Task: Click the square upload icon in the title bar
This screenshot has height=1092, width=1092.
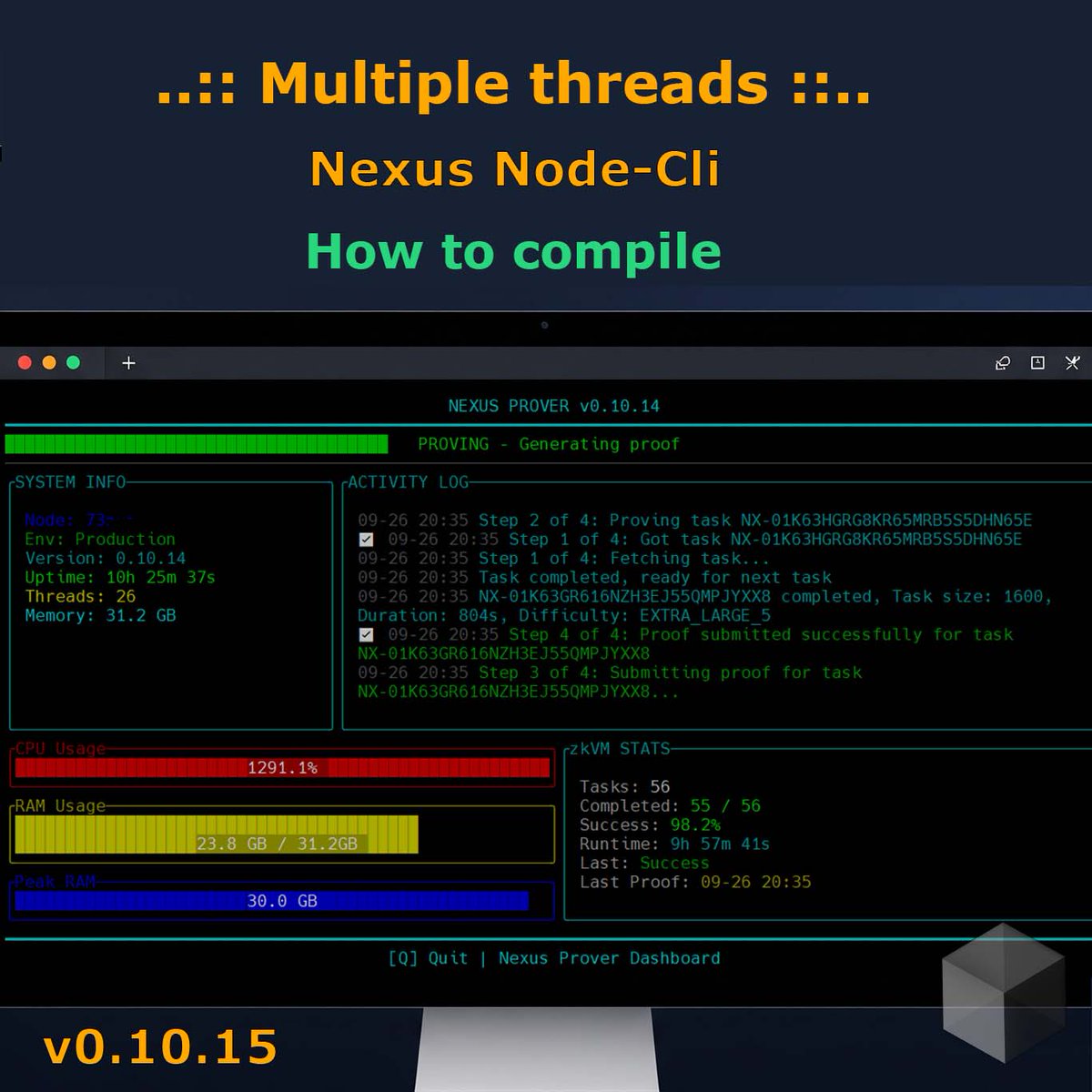Action: click(x=1037, y=363)
